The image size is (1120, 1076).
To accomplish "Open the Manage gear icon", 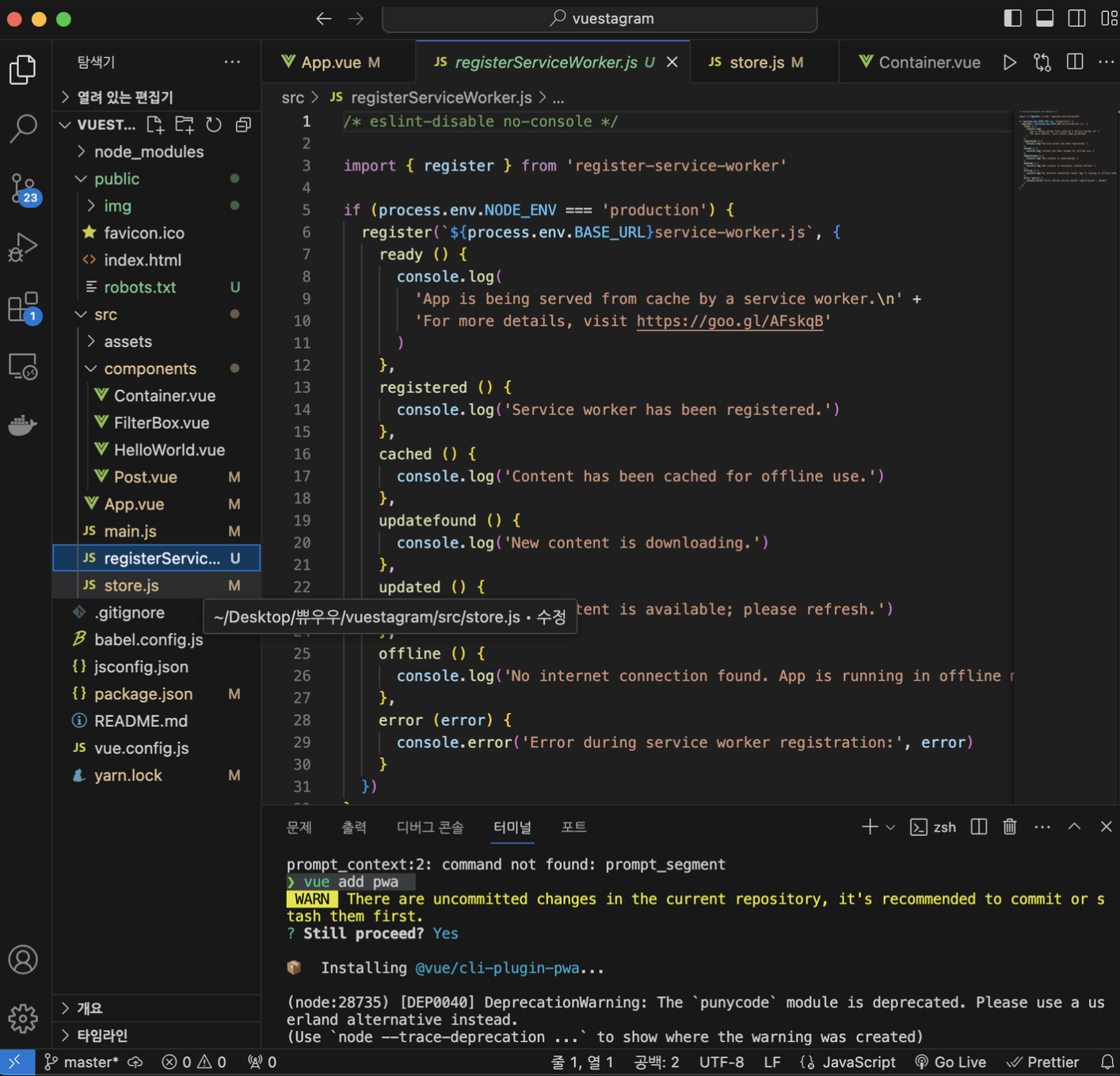I will 23,1018.
